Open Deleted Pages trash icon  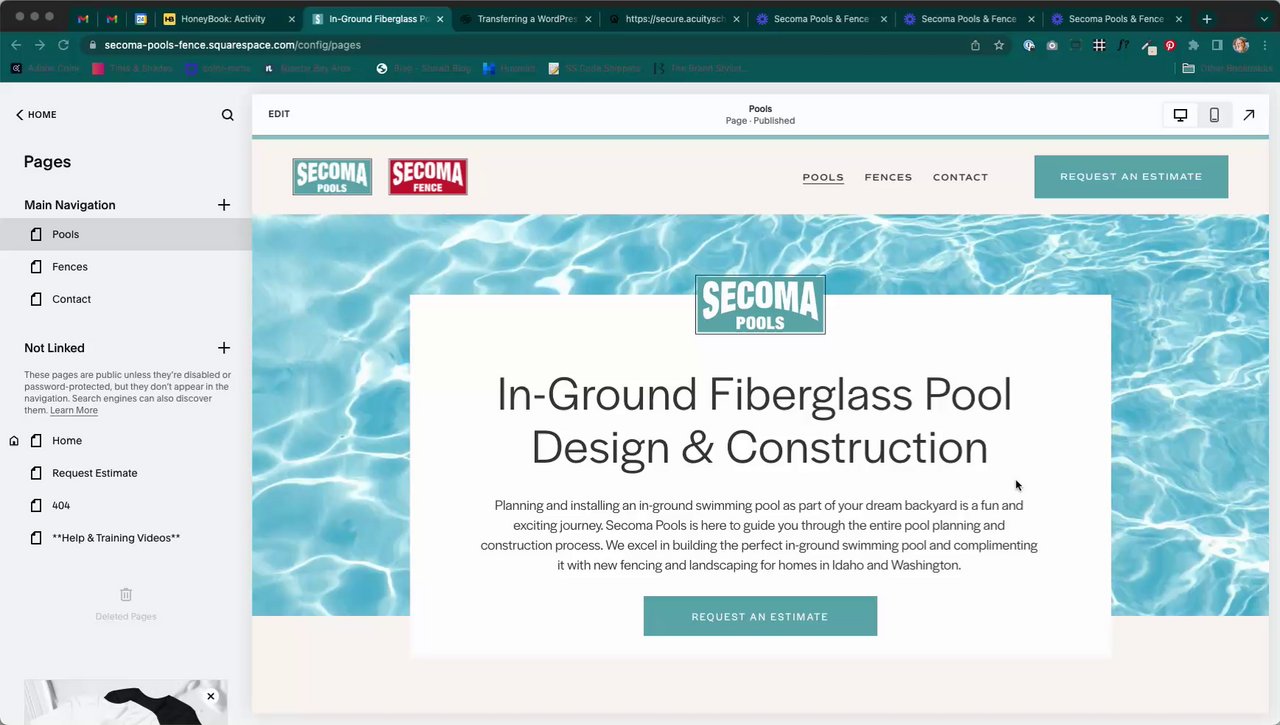[x=126, y=594]
